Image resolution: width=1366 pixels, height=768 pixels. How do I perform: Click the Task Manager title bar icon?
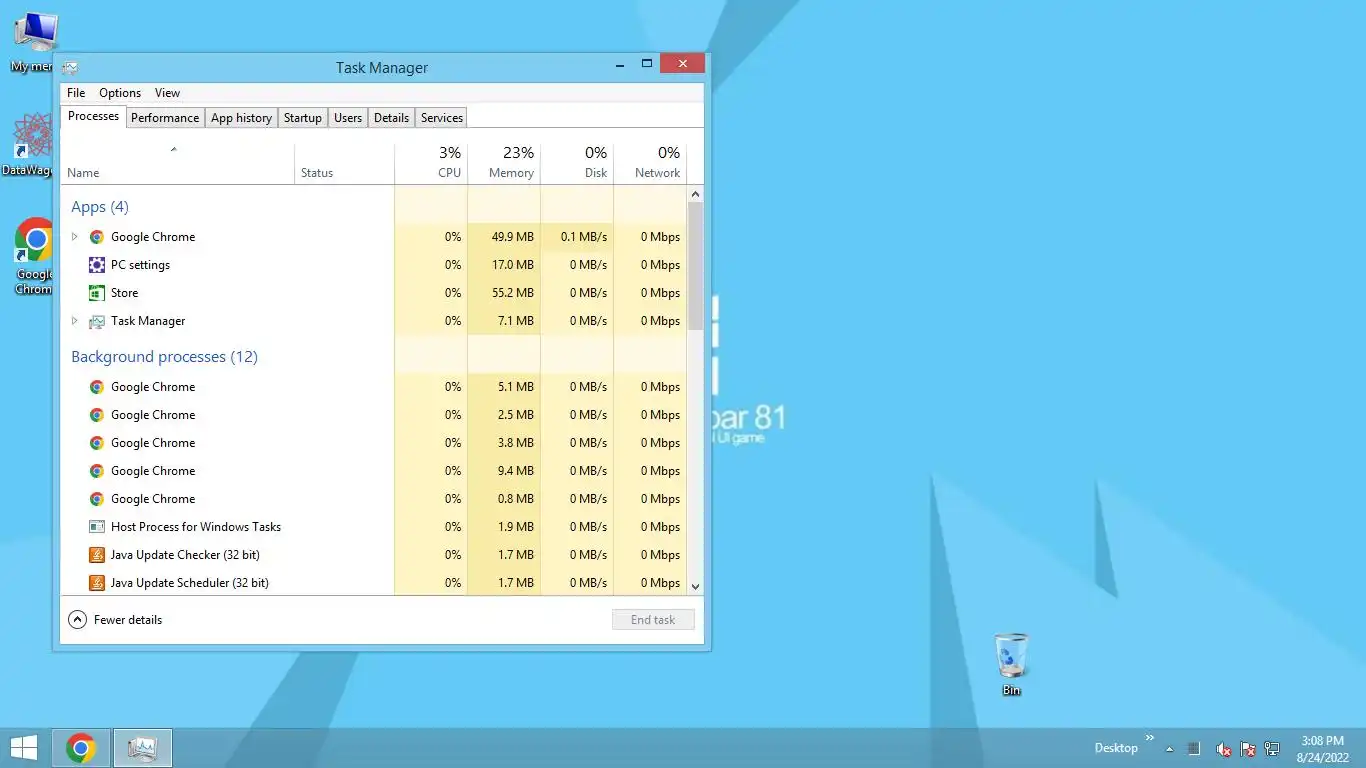click(70, 68)
